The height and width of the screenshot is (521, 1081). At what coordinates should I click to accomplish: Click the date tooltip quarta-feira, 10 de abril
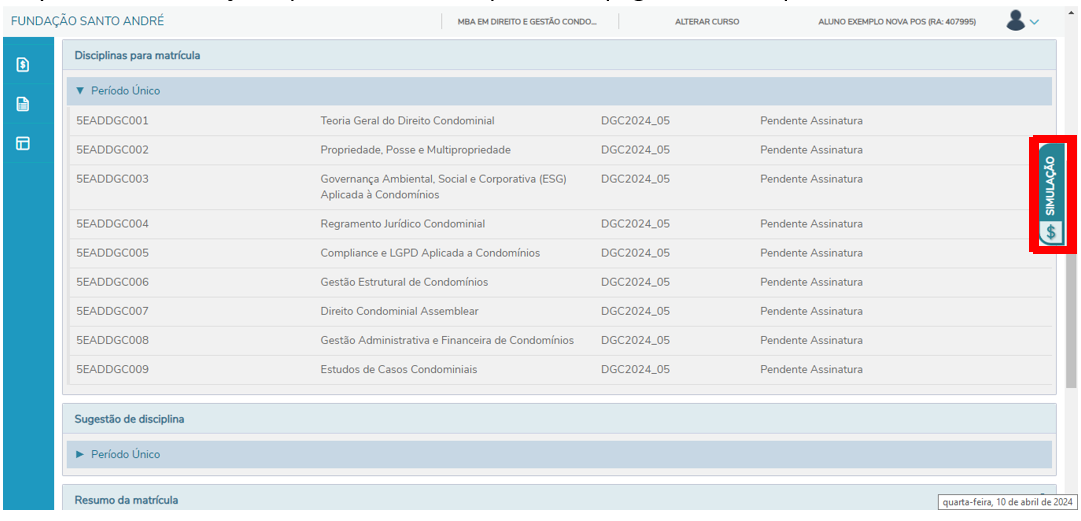[x=1007, y=501]
